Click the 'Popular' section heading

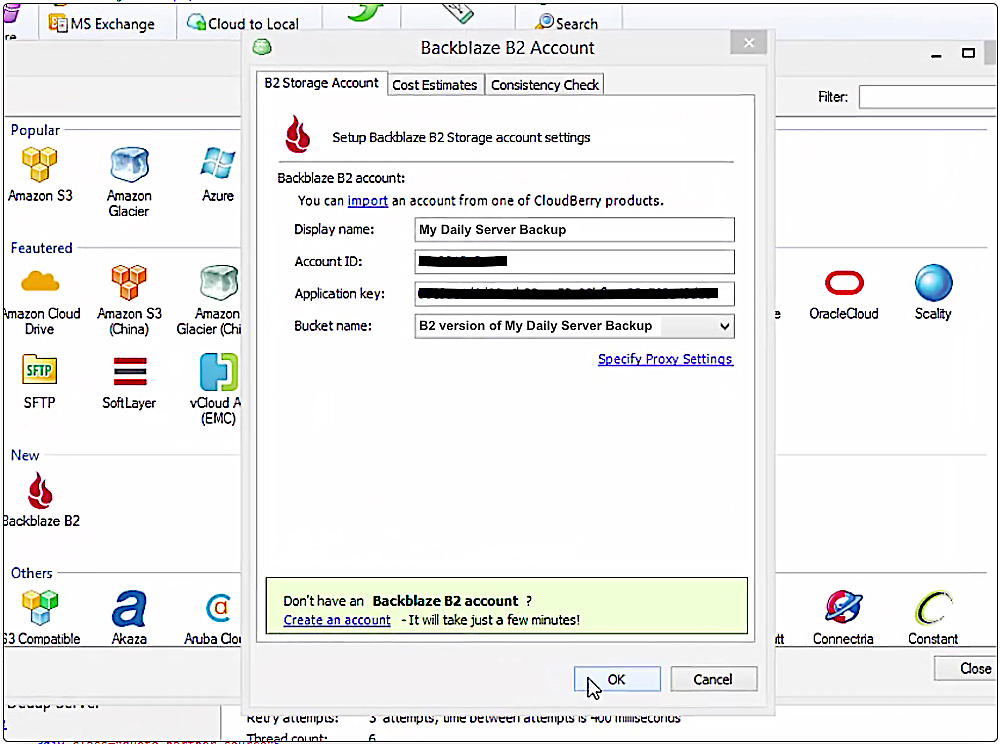[35, 130]
